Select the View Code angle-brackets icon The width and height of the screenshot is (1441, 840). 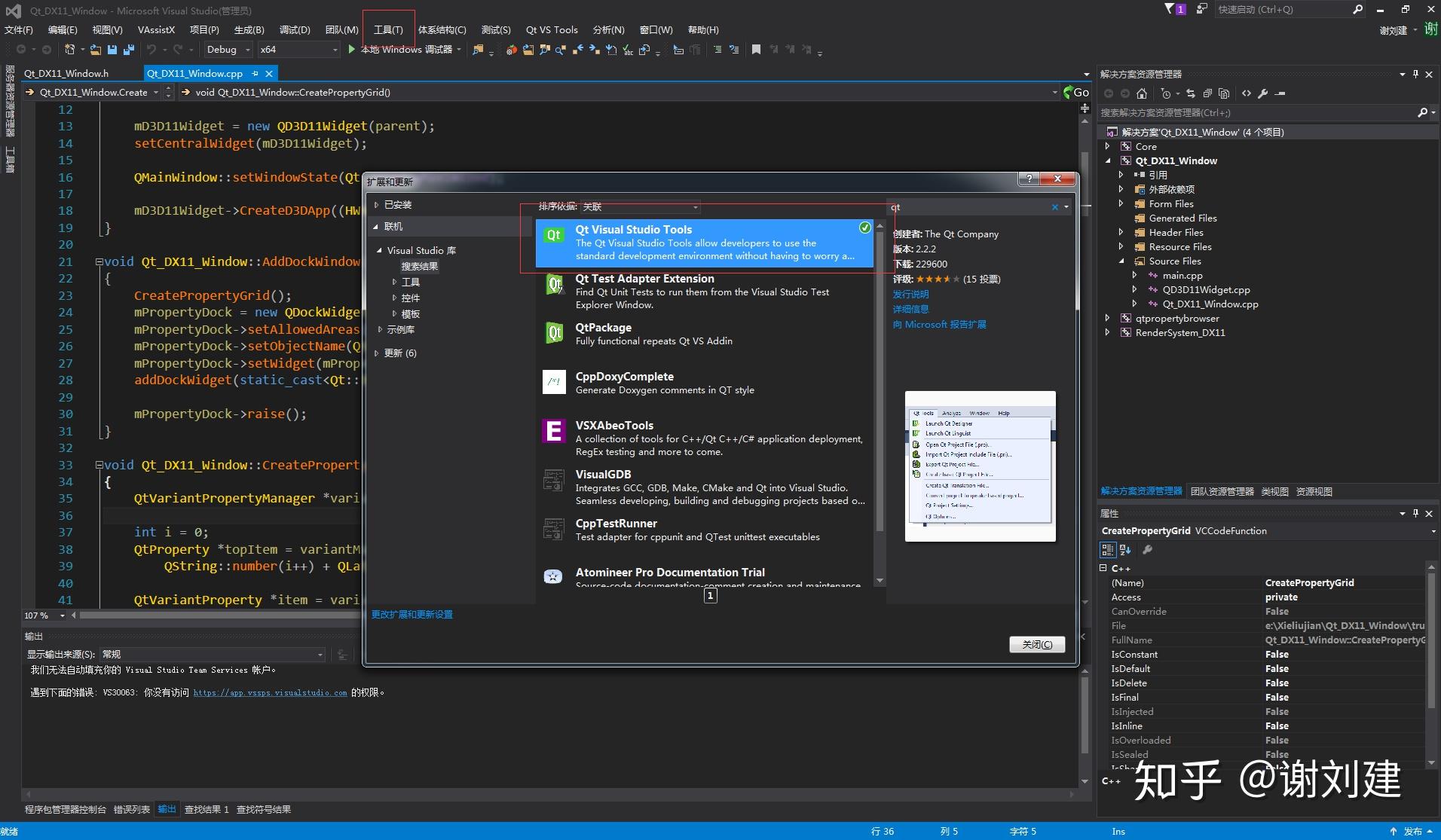(x=1246, y=93)
